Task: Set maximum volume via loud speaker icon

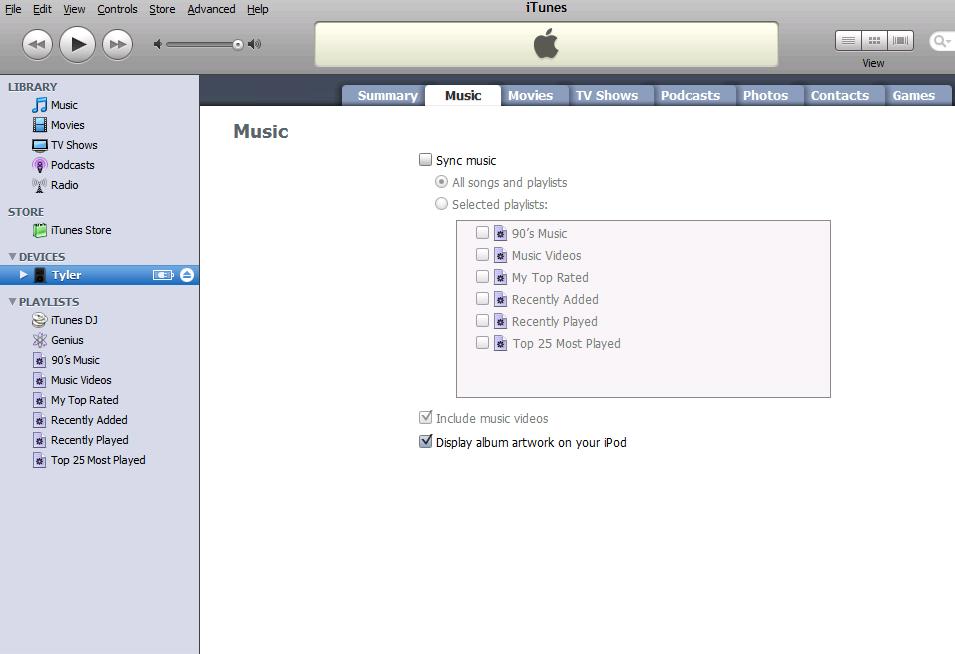Action: pyautogui.click(x=255, y=44)
